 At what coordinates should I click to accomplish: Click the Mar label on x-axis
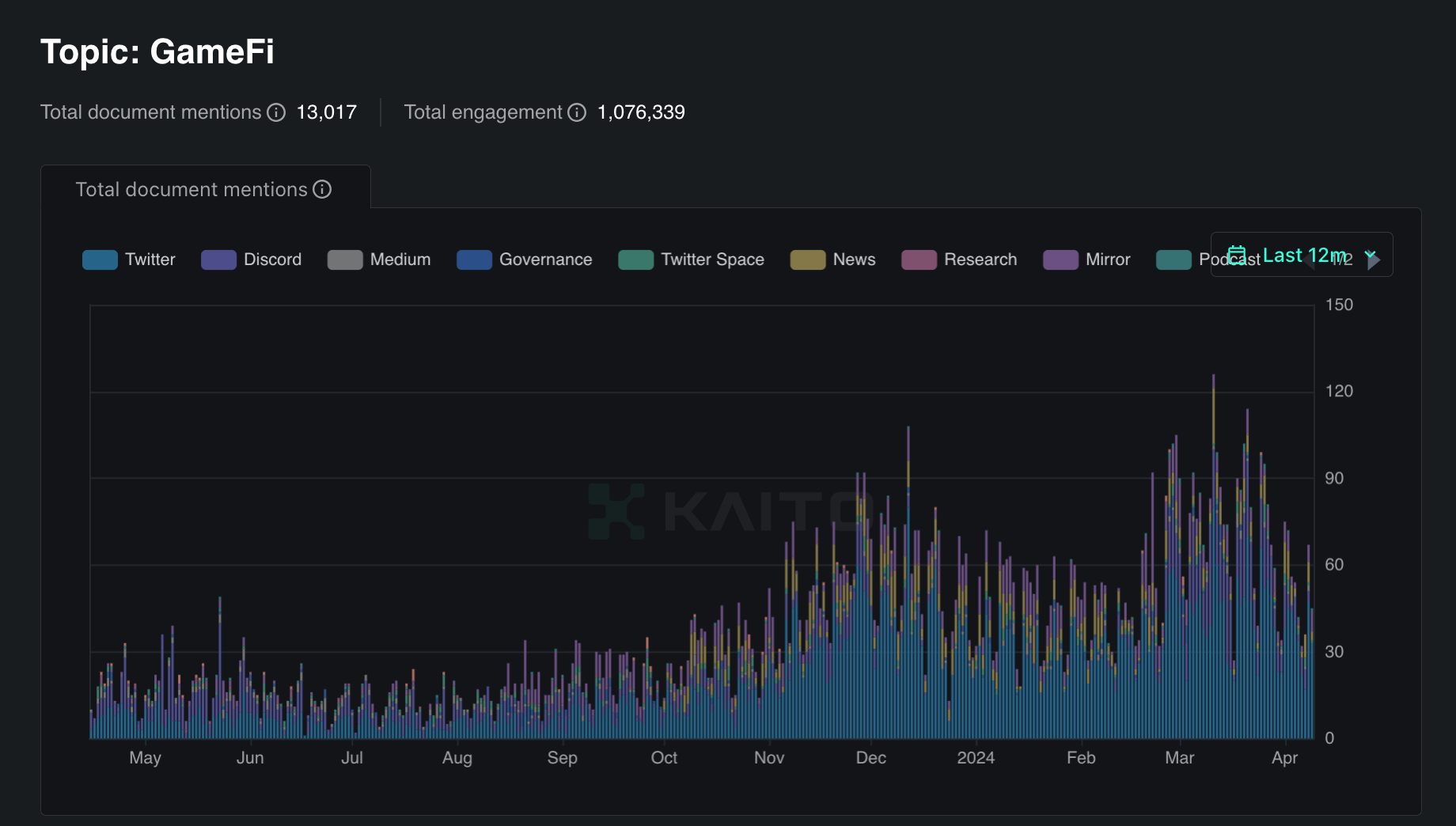[x=1180, y=758]
